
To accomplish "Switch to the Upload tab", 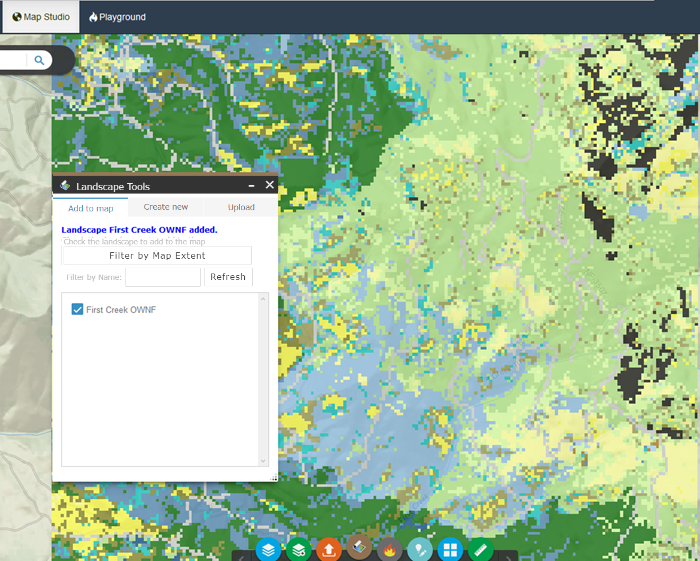I will pyautogui.click(x=241, y=207).
